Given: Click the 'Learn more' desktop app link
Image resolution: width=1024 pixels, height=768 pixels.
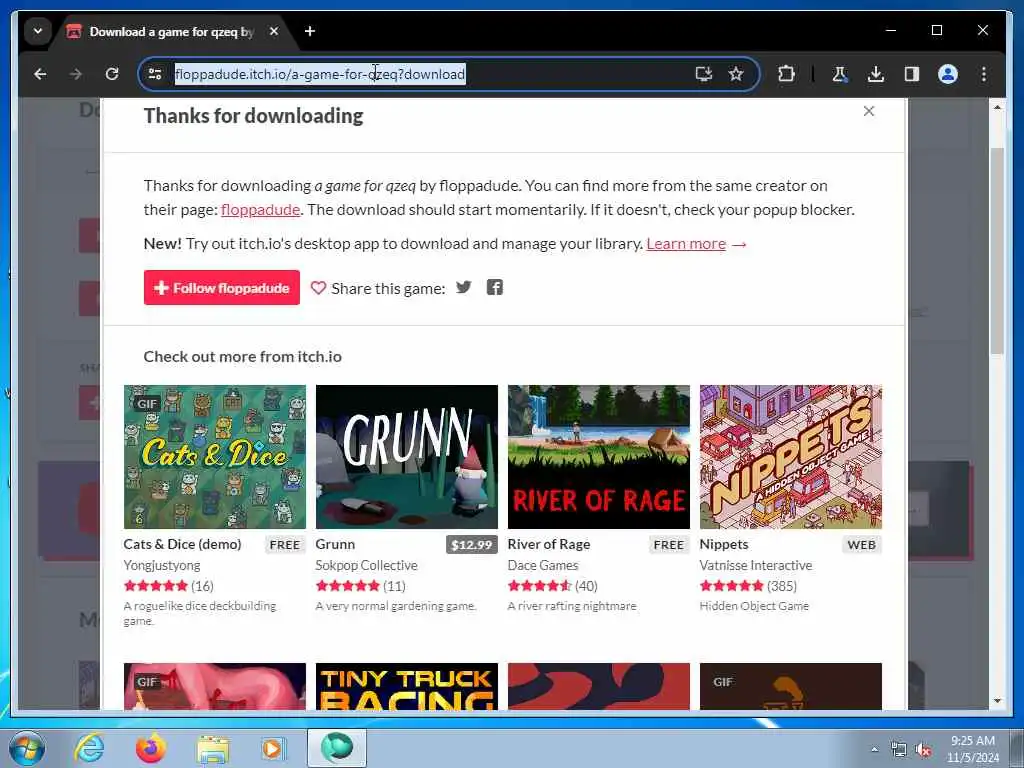Looking at the screenshot, I should click(686, 244).
